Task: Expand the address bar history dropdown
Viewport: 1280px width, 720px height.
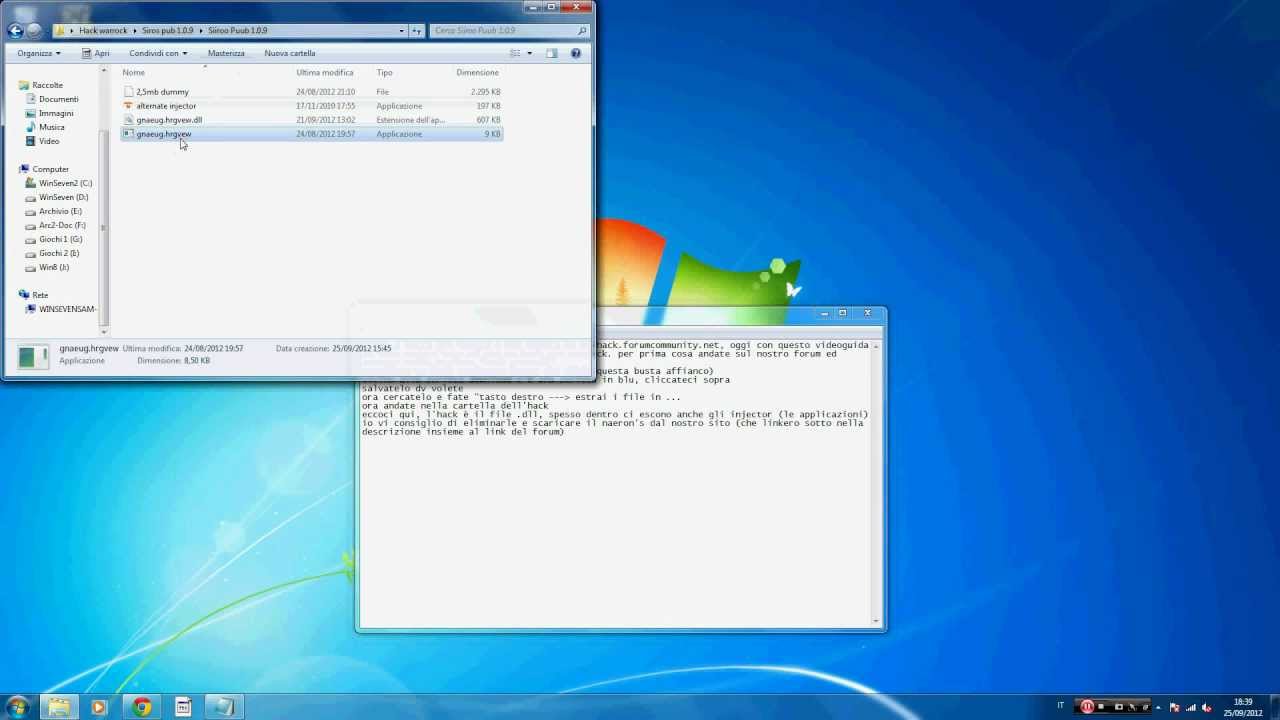Action: tap(401, 31)
